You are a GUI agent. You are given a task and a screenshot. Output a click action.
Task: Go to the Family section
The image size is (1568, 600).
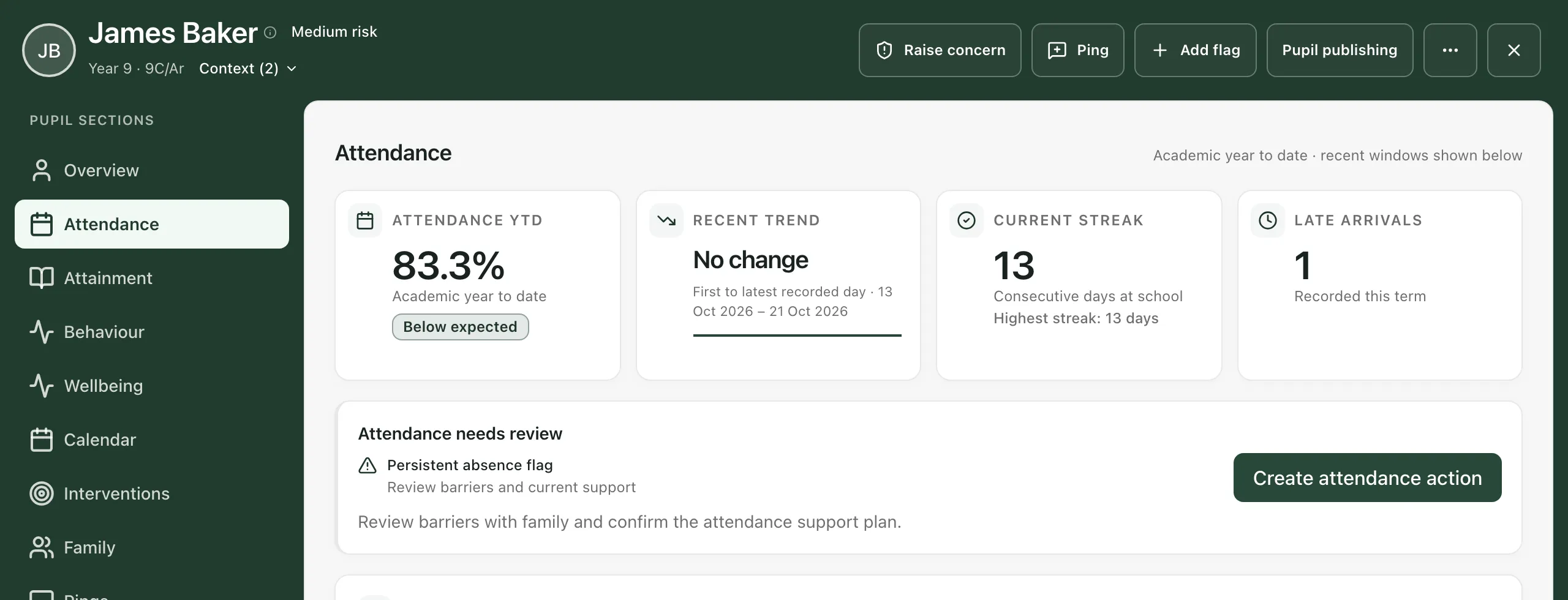(x=152, y=547)
